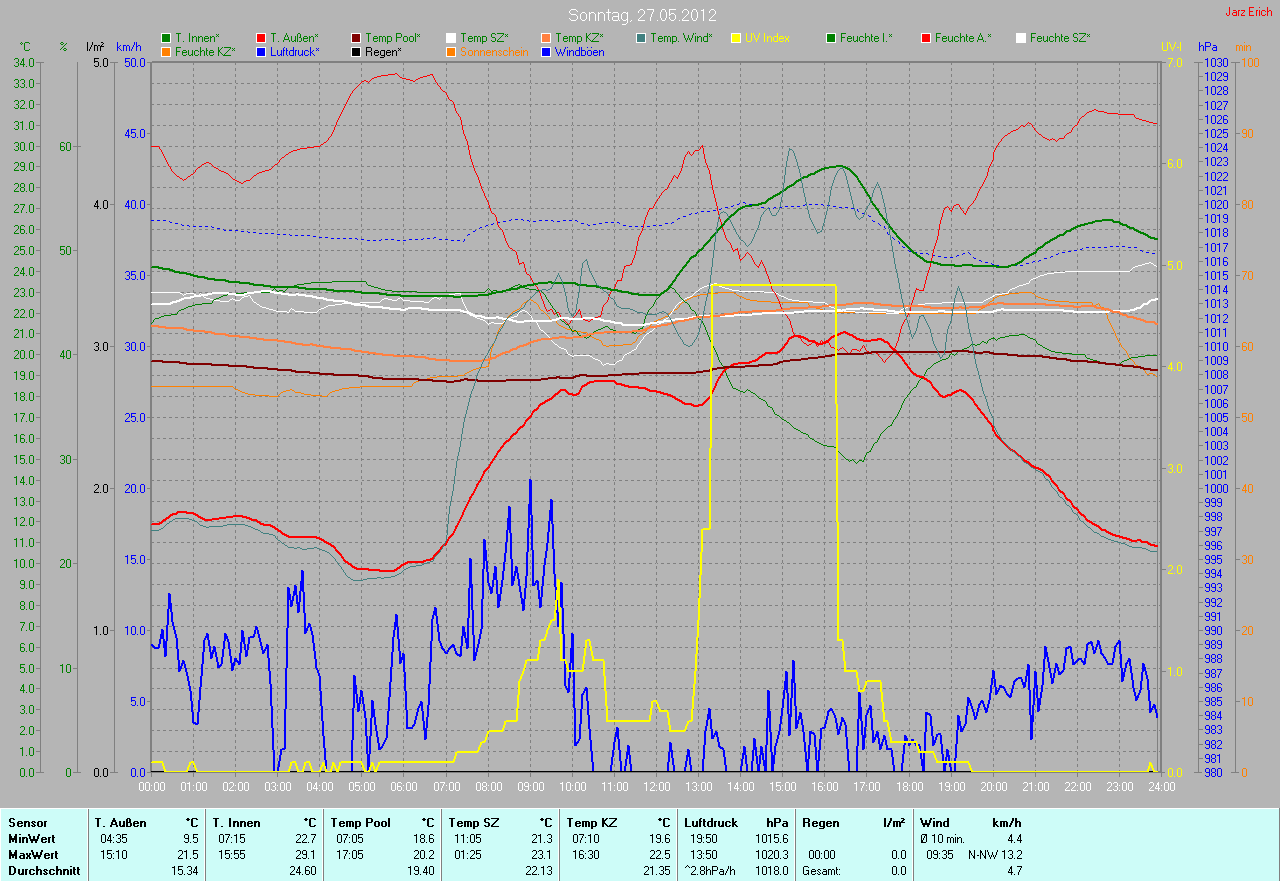Click the white Temp SZ legend swatch

451,38
